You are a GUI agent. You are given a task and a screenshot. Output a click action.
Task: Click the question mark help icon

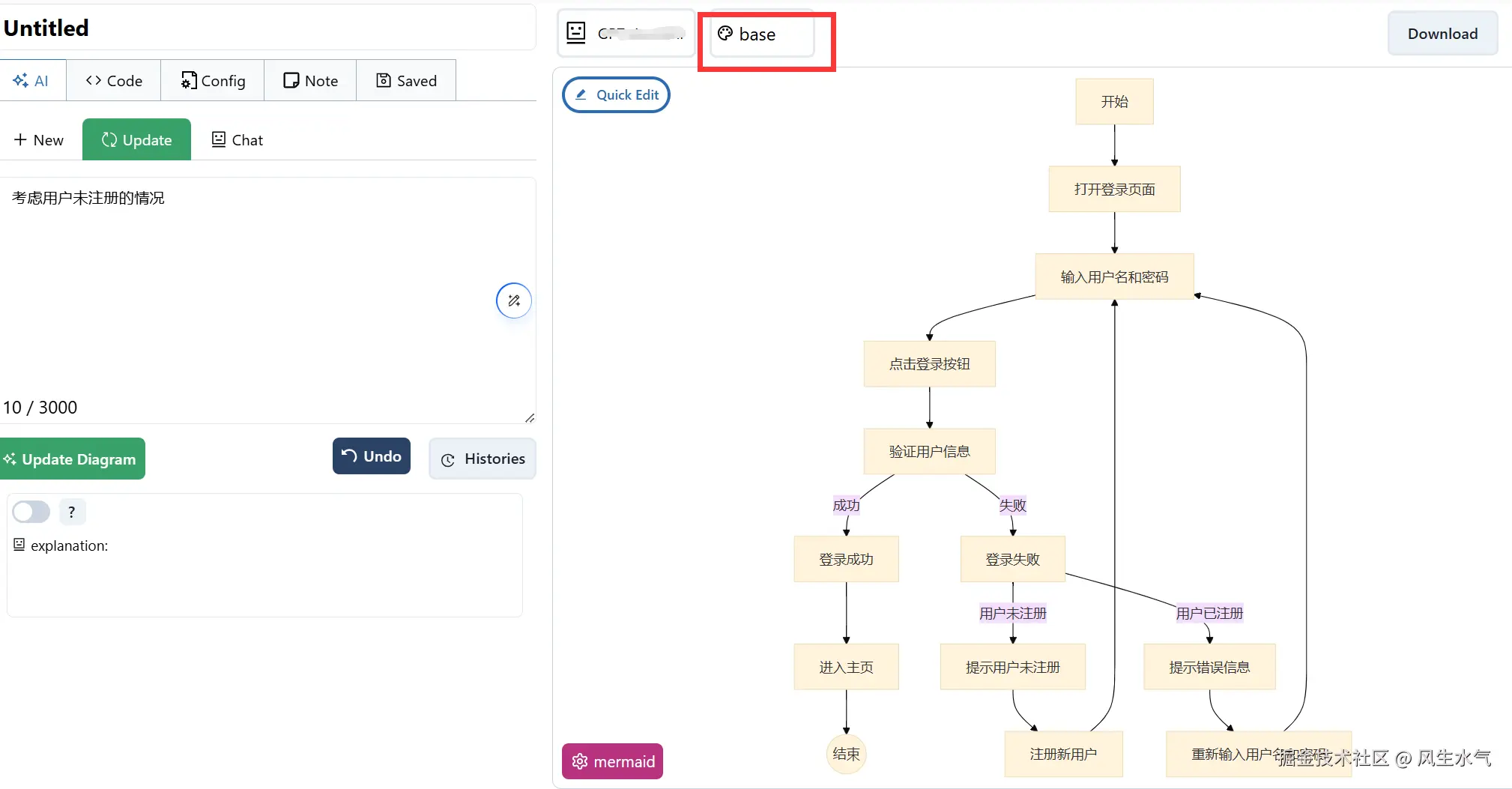coord(72,512)
